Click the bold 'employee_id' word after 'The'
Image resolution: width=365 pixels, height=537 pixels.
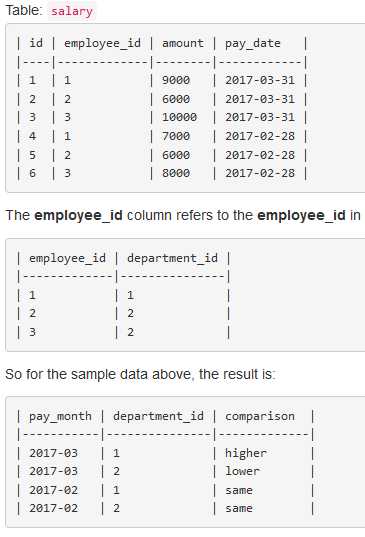coord(78,216)
